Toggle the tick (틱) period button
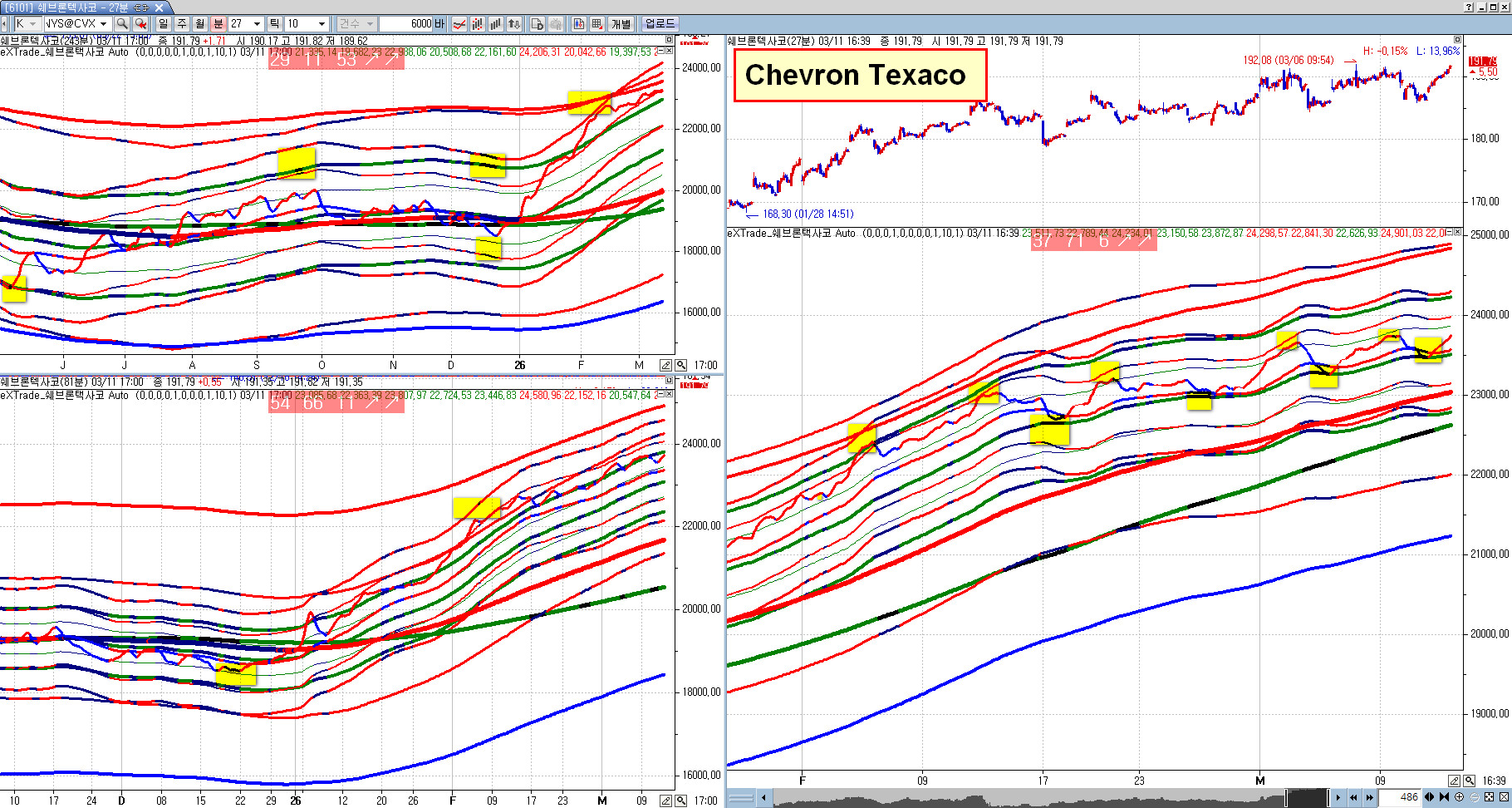 click(x=274, y=24)
